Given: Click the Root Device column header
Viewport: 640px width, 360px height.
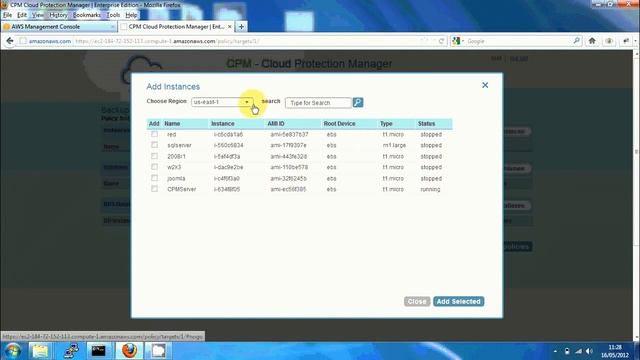Looking at the screenshot, I should pyautogui.click(x=340, y=123).
